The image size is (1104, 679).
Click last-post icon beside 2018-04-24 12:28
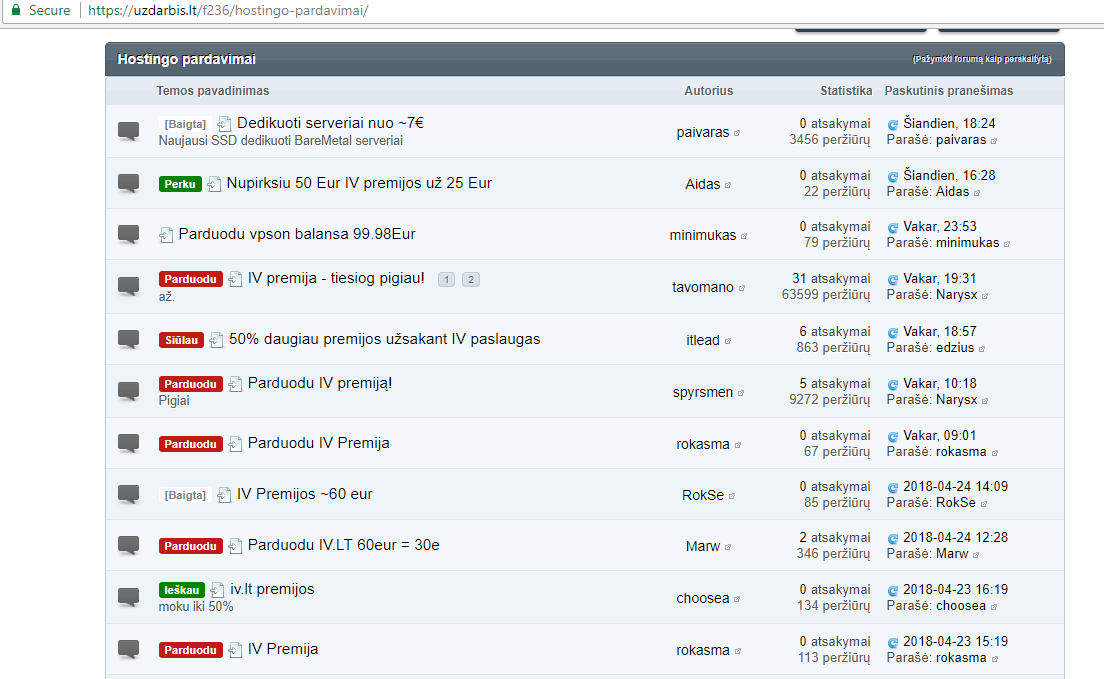click(893, 538)
